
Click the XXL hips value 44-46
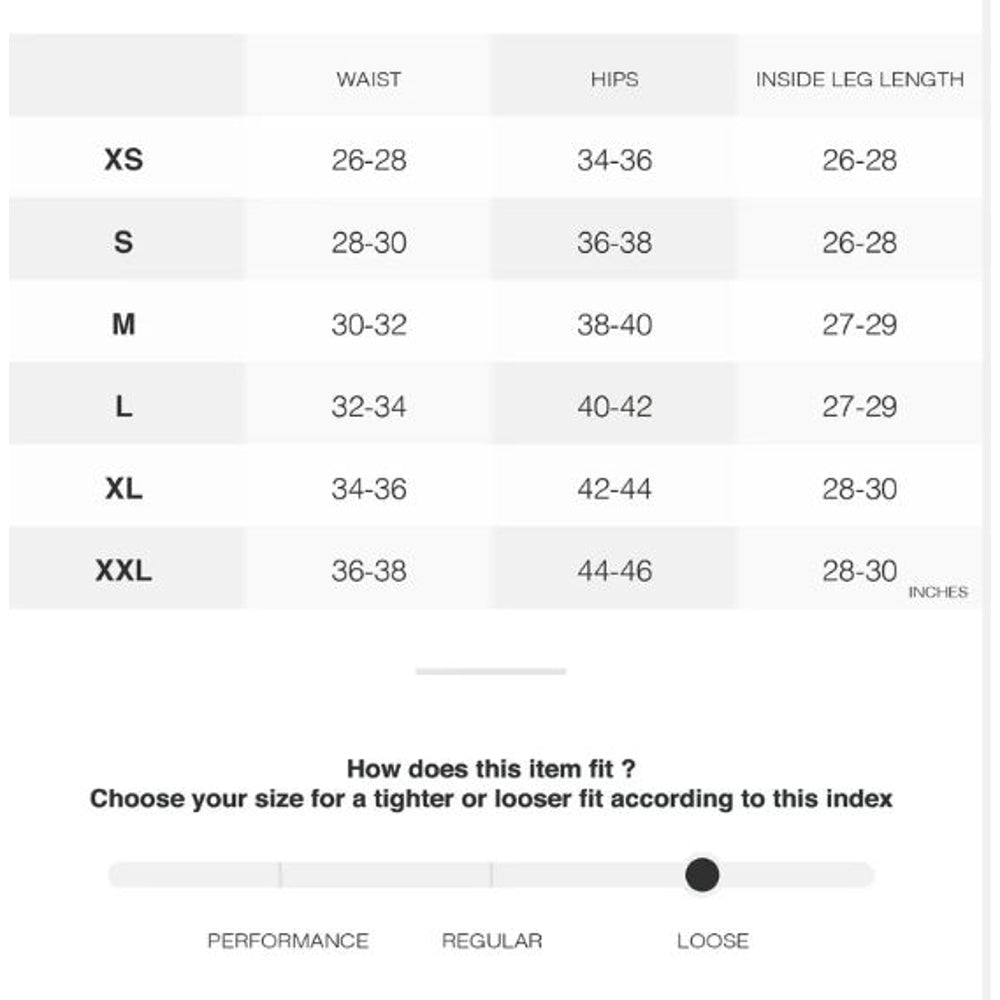(x=614, y=571)
